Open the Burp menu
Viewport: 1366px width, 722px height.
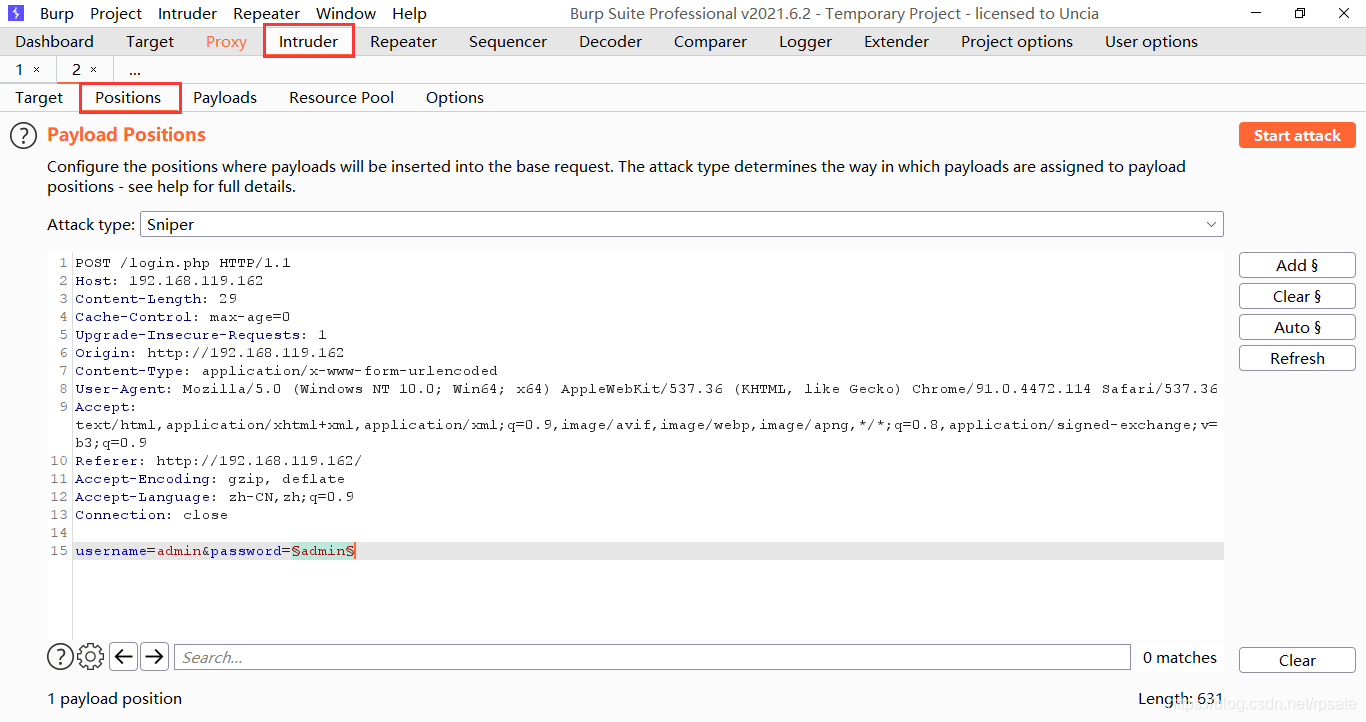57,14
